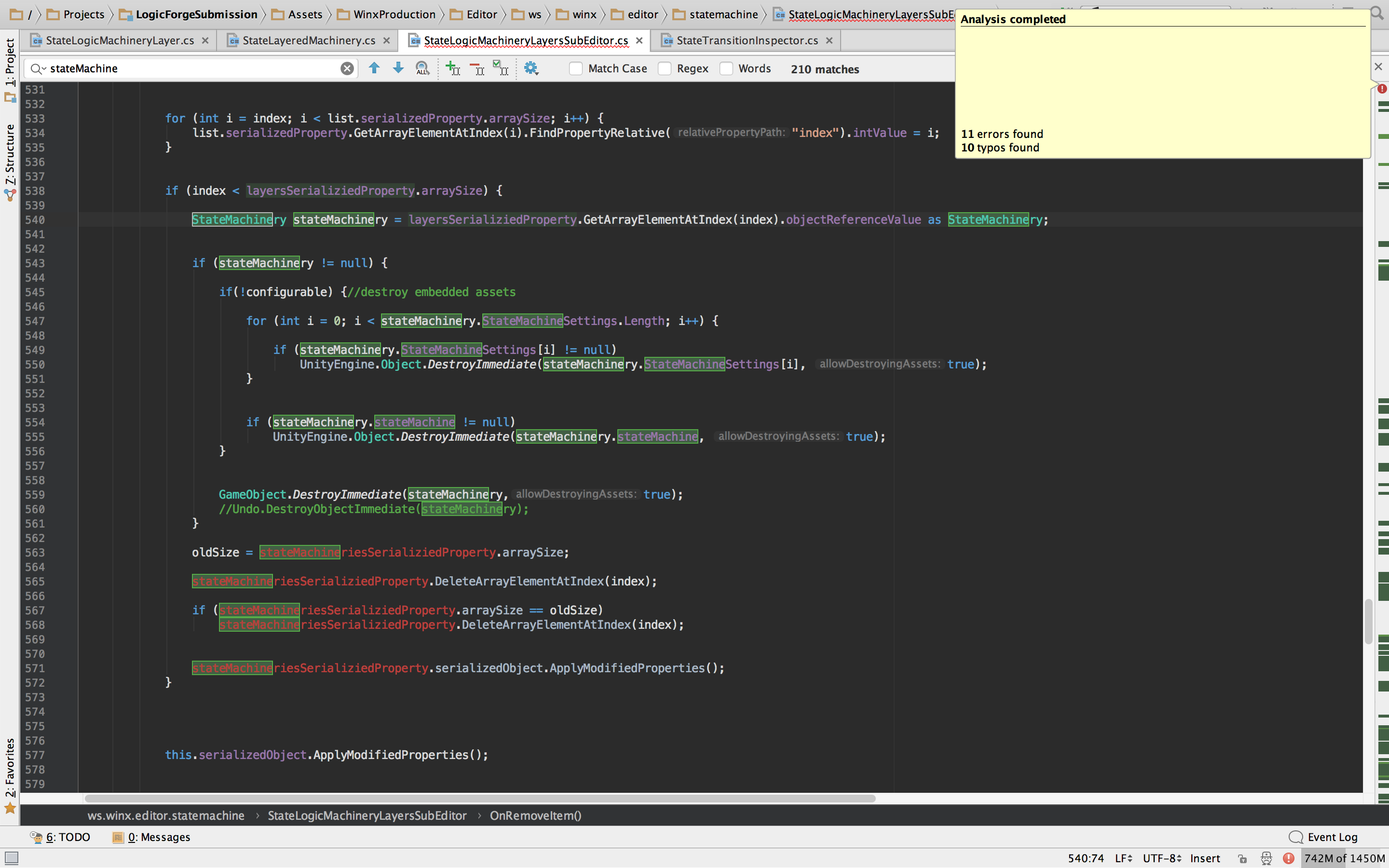Viewport: 1389px width, 868px height.
Task: Go to previous search occurrence arrow
Action: (x=374, y=68)
